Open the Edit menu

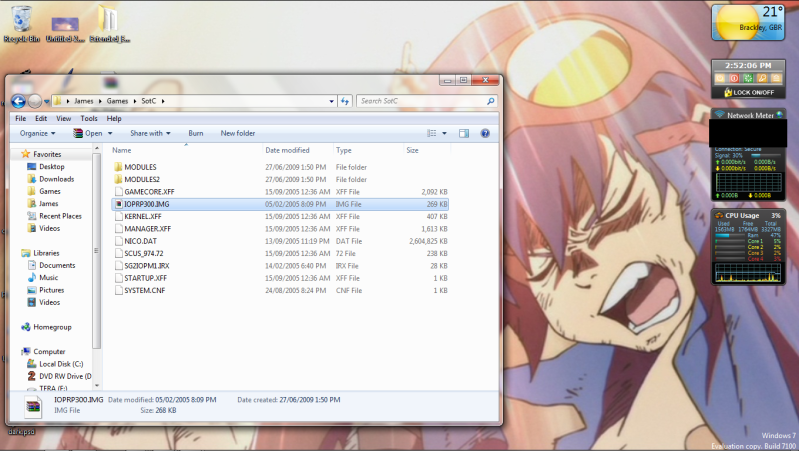(41, 118)
